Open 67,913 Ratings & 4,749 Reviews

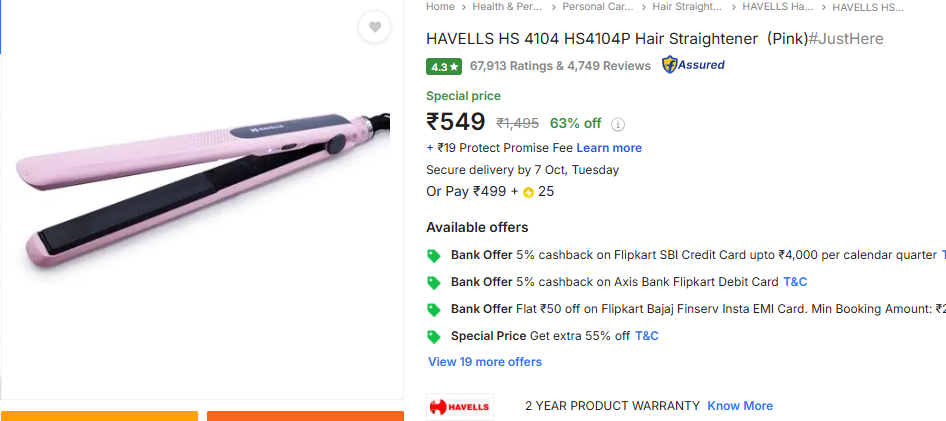pyautogui.click(x=560, y=66)
